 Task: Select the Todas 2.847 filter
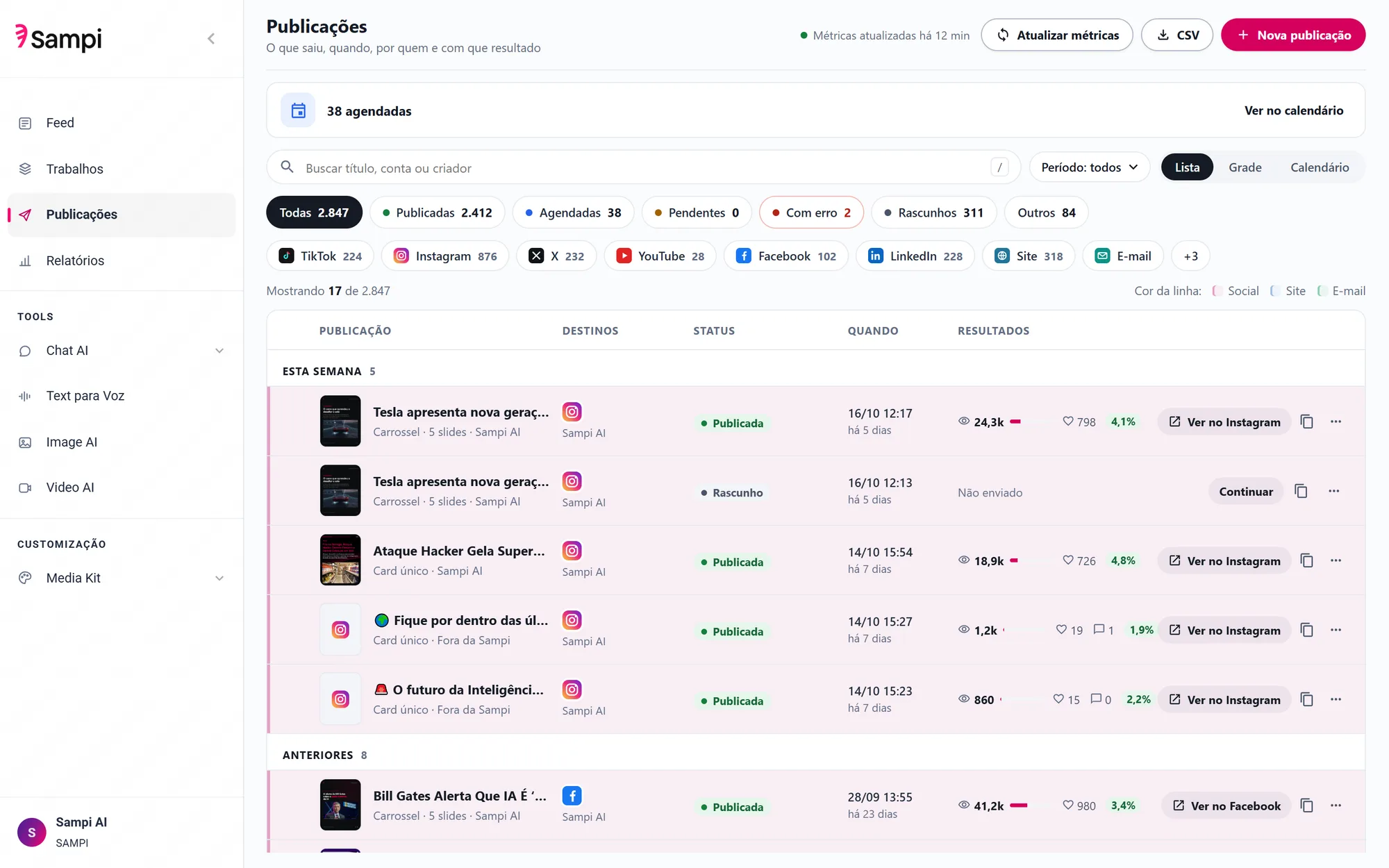(x=314, y=212)
